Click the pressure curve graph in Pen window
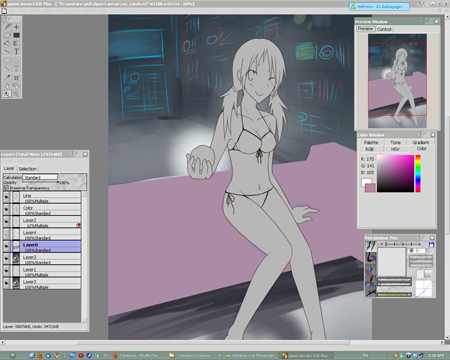 coord(425,289)
